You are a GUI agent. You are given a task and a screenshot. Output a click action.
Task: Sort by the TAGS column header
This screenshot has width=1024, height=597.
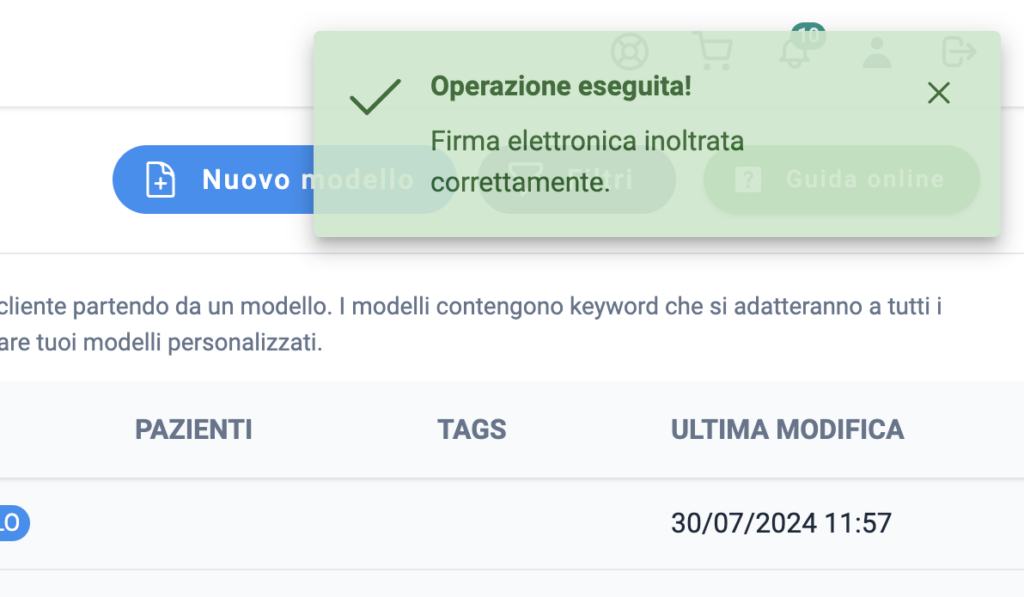(x=472, y=430)
